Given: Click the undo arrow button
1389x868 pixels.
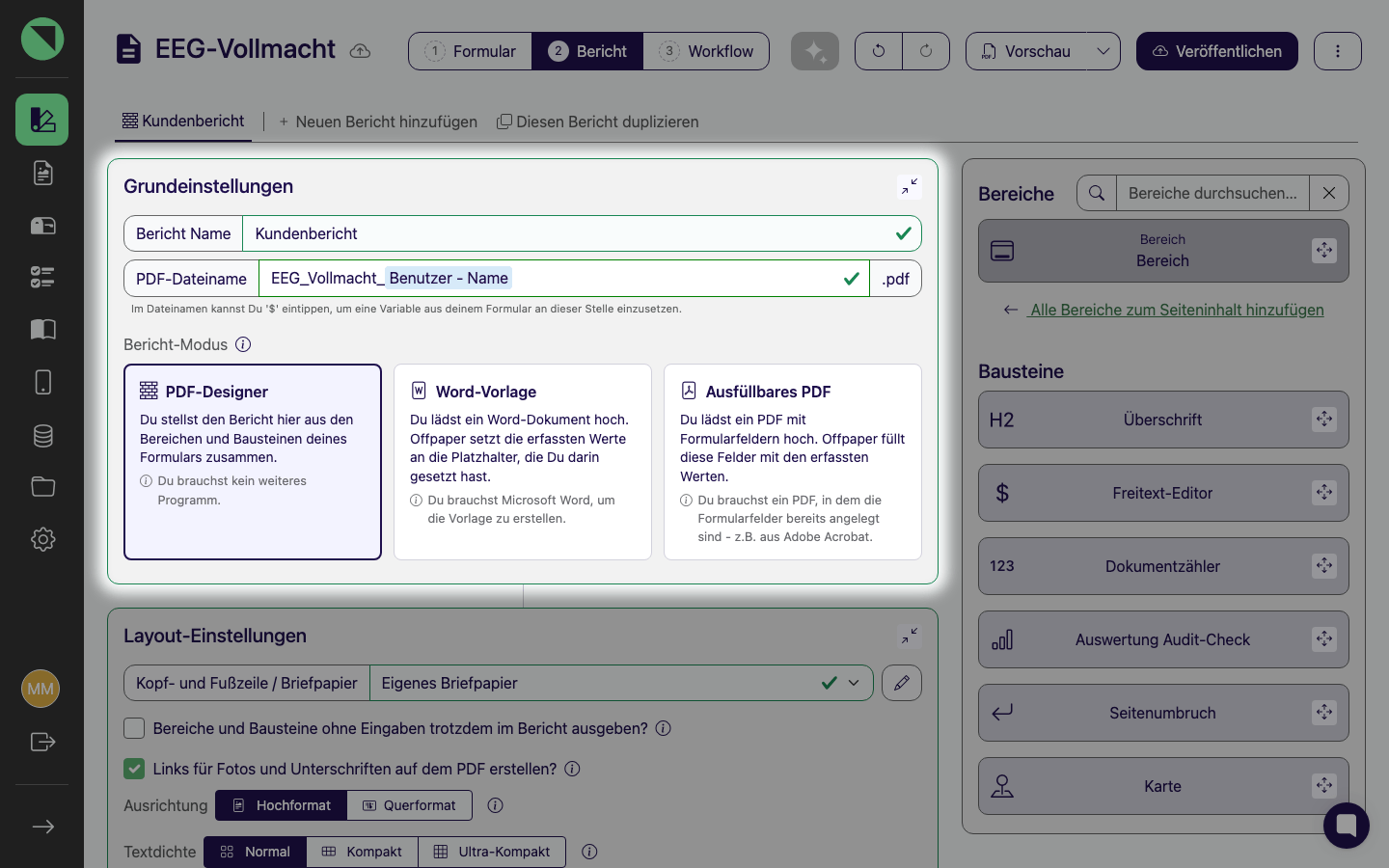Looking at the screenshot, I should (879, 51).
